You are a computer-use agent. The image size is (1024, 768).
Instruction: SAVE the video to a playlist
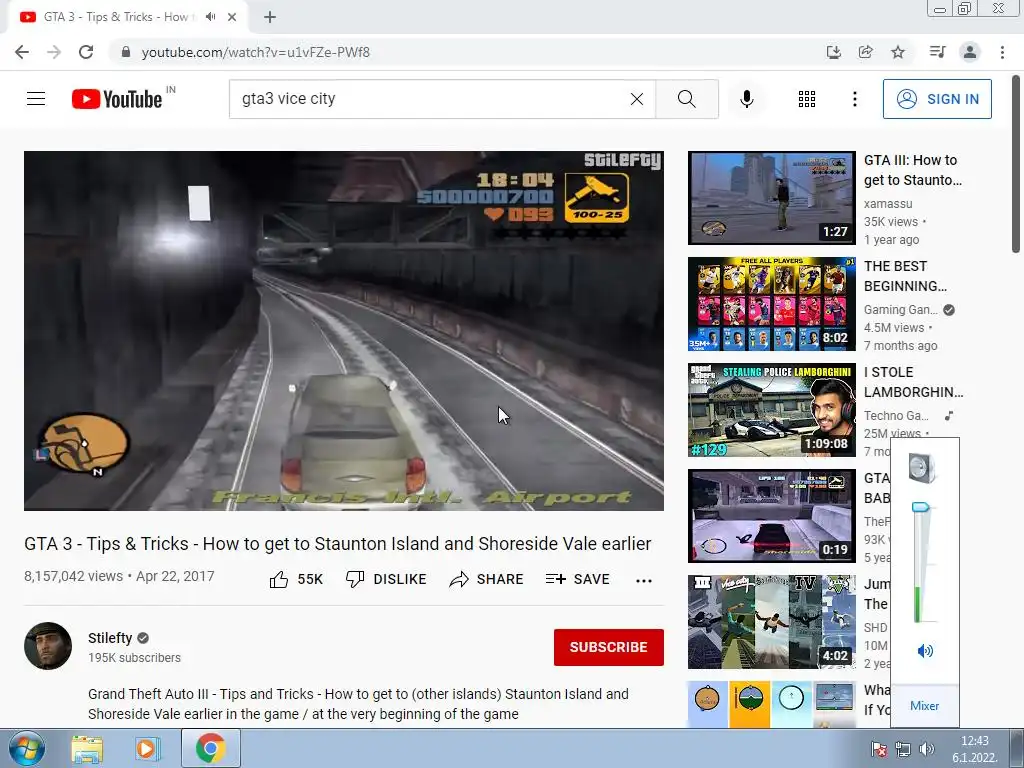(x=577, y=579)
